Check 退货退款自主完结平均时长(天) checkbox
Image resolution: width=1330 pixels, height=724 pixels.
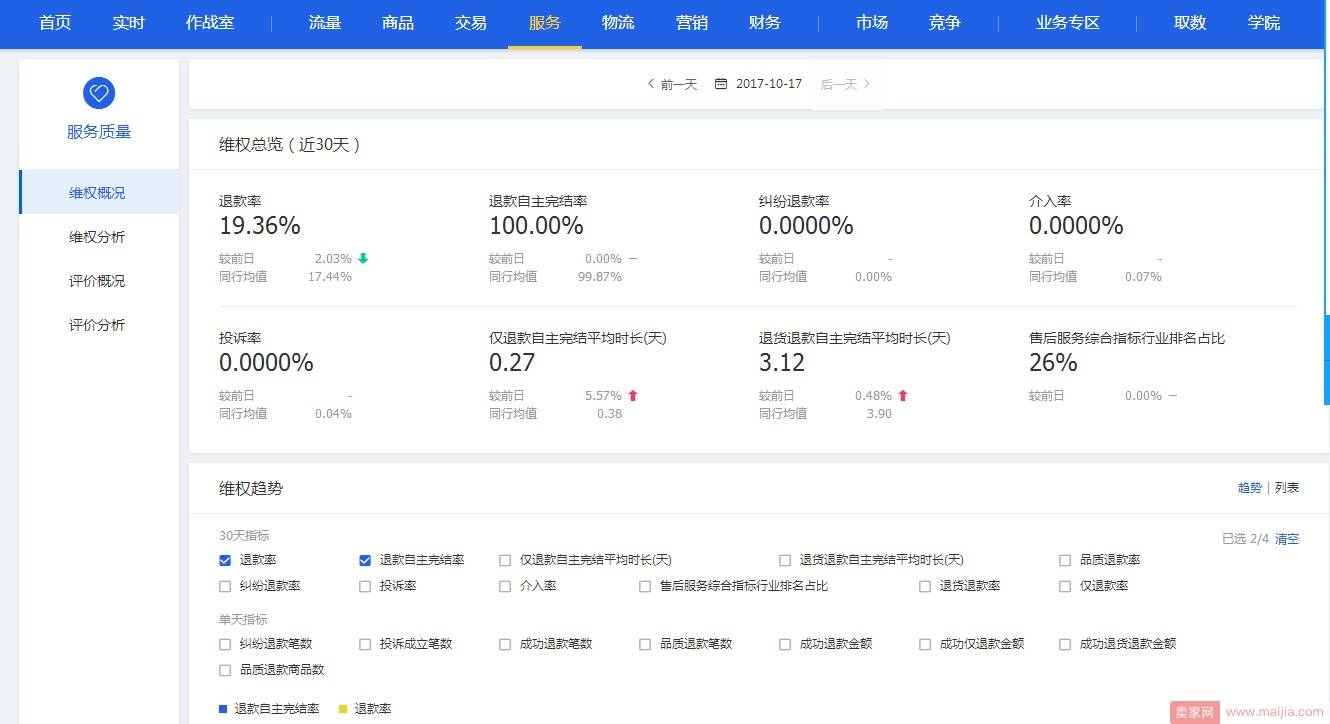click(x=785, y=560)
